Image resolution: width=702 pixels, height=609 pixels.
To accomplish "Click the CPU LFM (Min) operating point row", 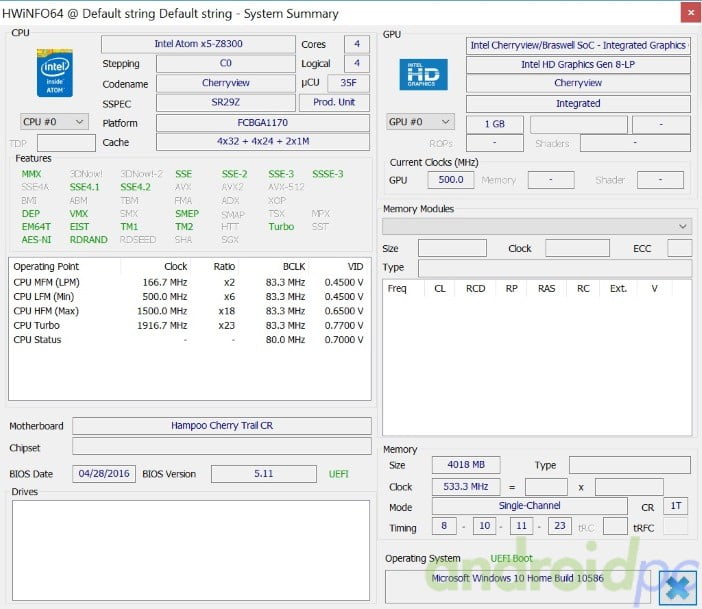I will (x=189, y=297).
